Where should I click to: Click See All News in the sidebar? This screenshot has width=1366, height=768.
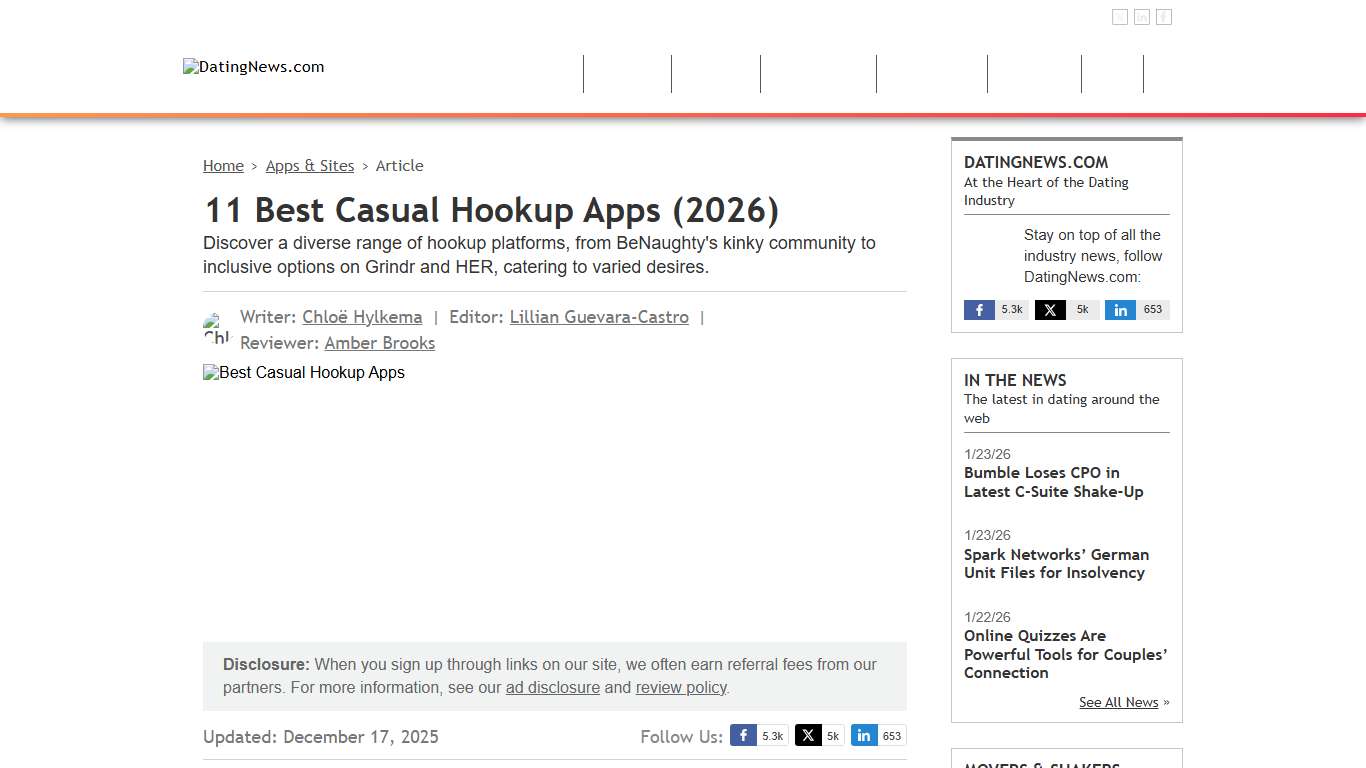point(1118,701)
